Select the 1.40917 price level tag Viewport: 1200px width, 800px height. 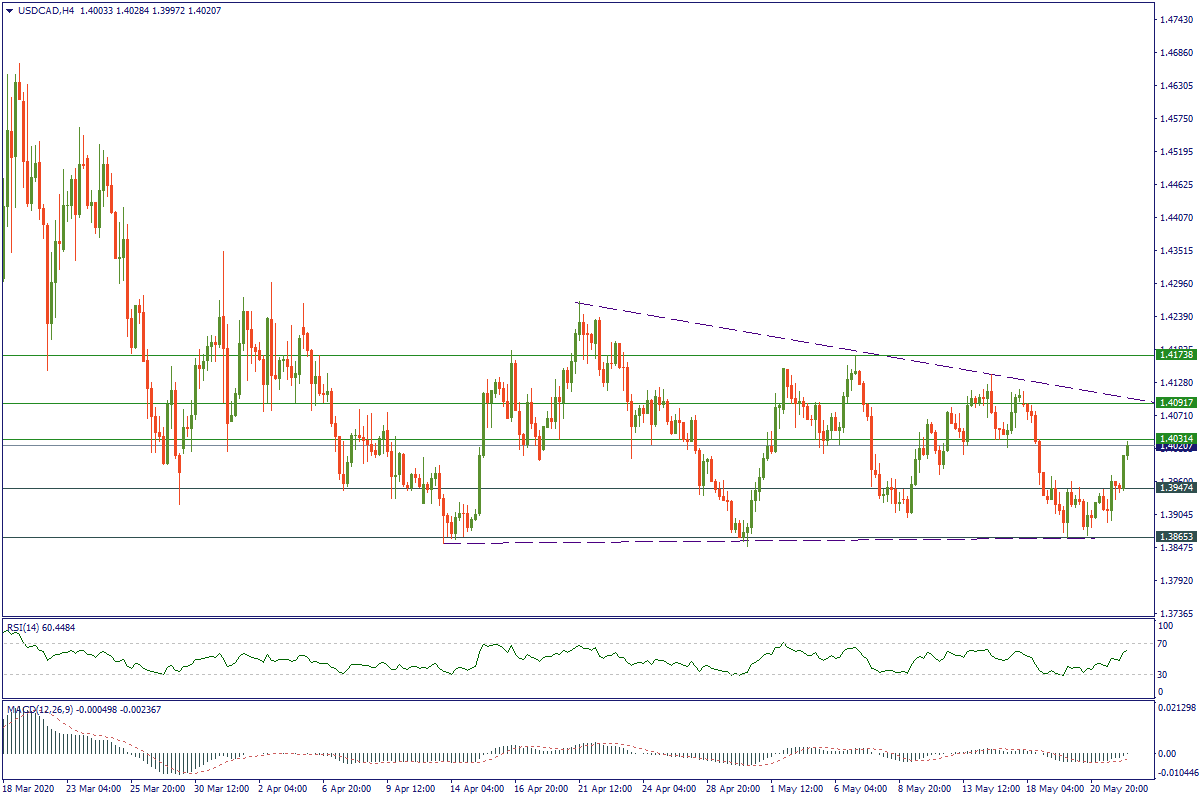(x=1172, y=403)
